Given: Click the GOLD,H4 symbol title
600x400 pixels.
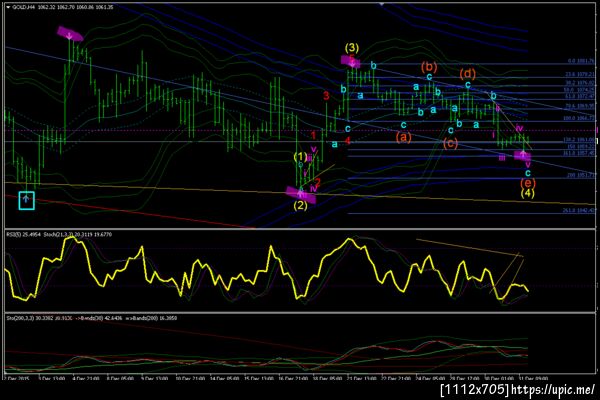Looking at the screenshot, I should (24, 7).
